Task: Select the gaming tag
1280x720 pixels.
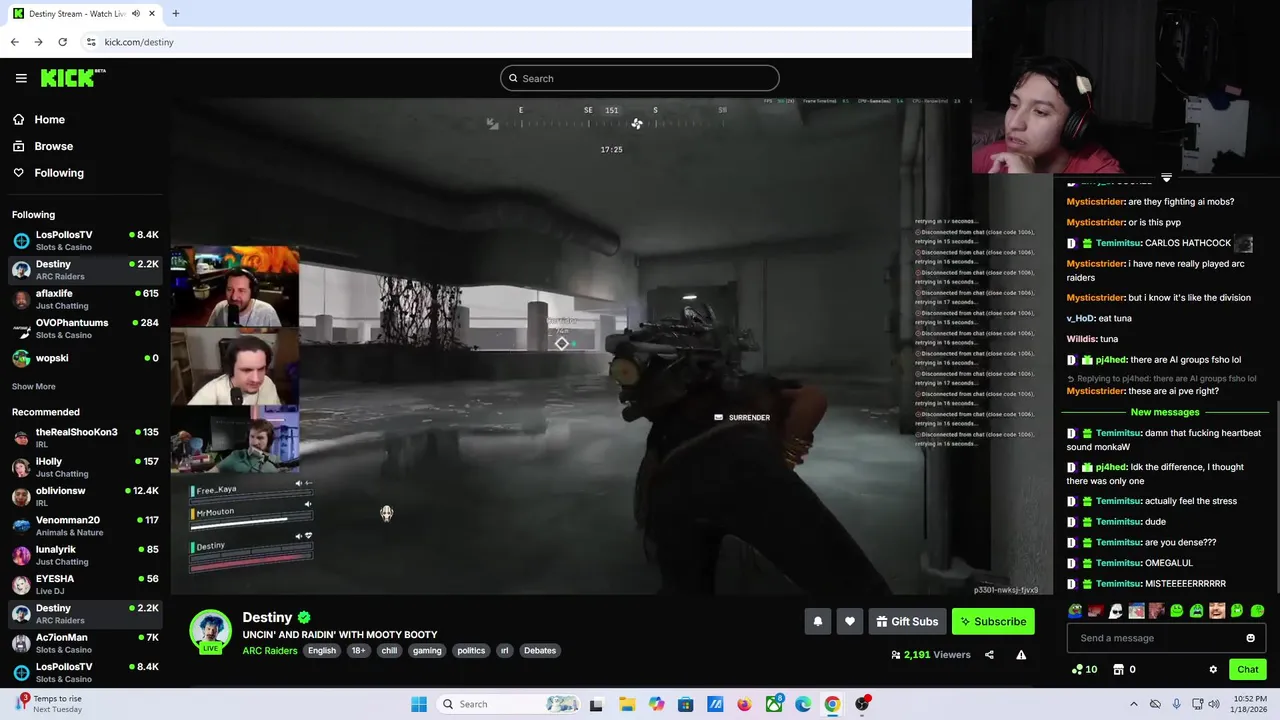Action: click(427, 650)
